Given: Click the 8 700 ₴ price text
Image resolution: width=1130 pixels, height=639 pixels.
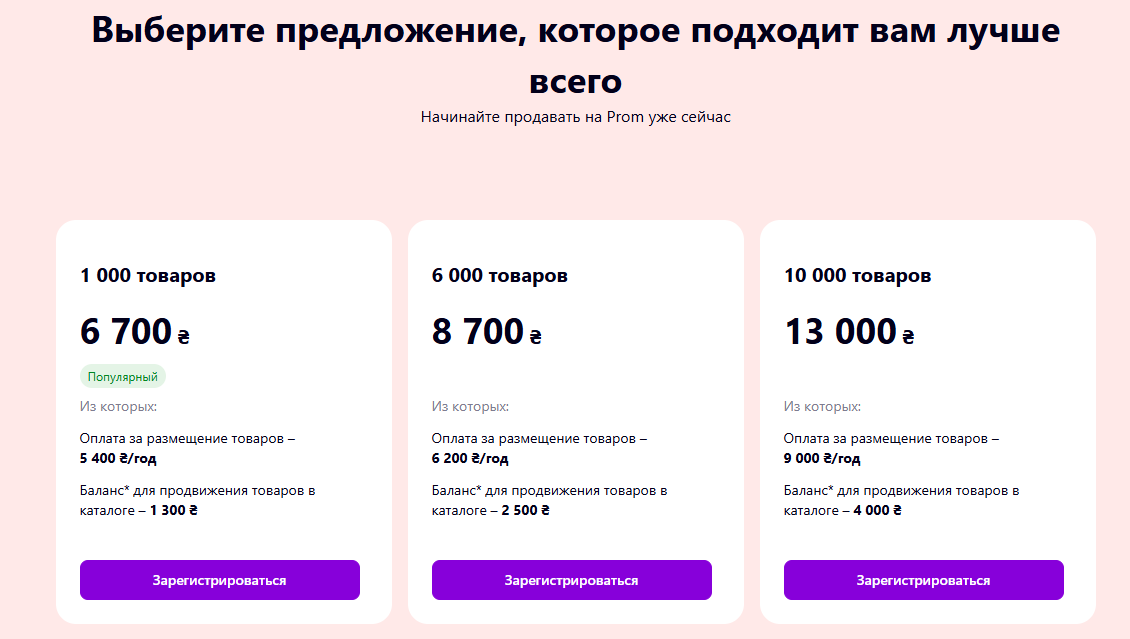Looking at the screenshot, I should coord(482,331).
